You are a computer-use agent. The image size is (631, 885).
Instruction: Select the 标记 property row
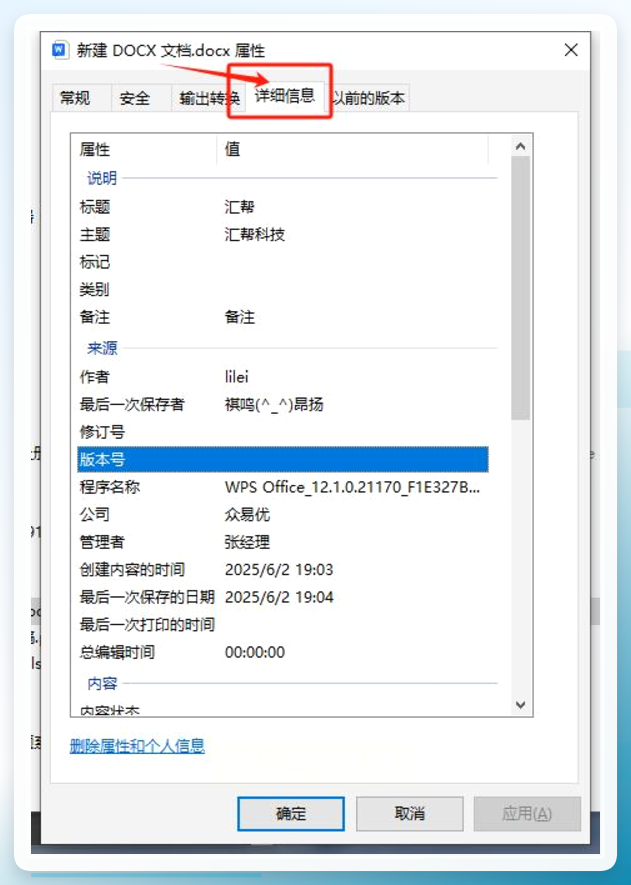pos(282,262)
